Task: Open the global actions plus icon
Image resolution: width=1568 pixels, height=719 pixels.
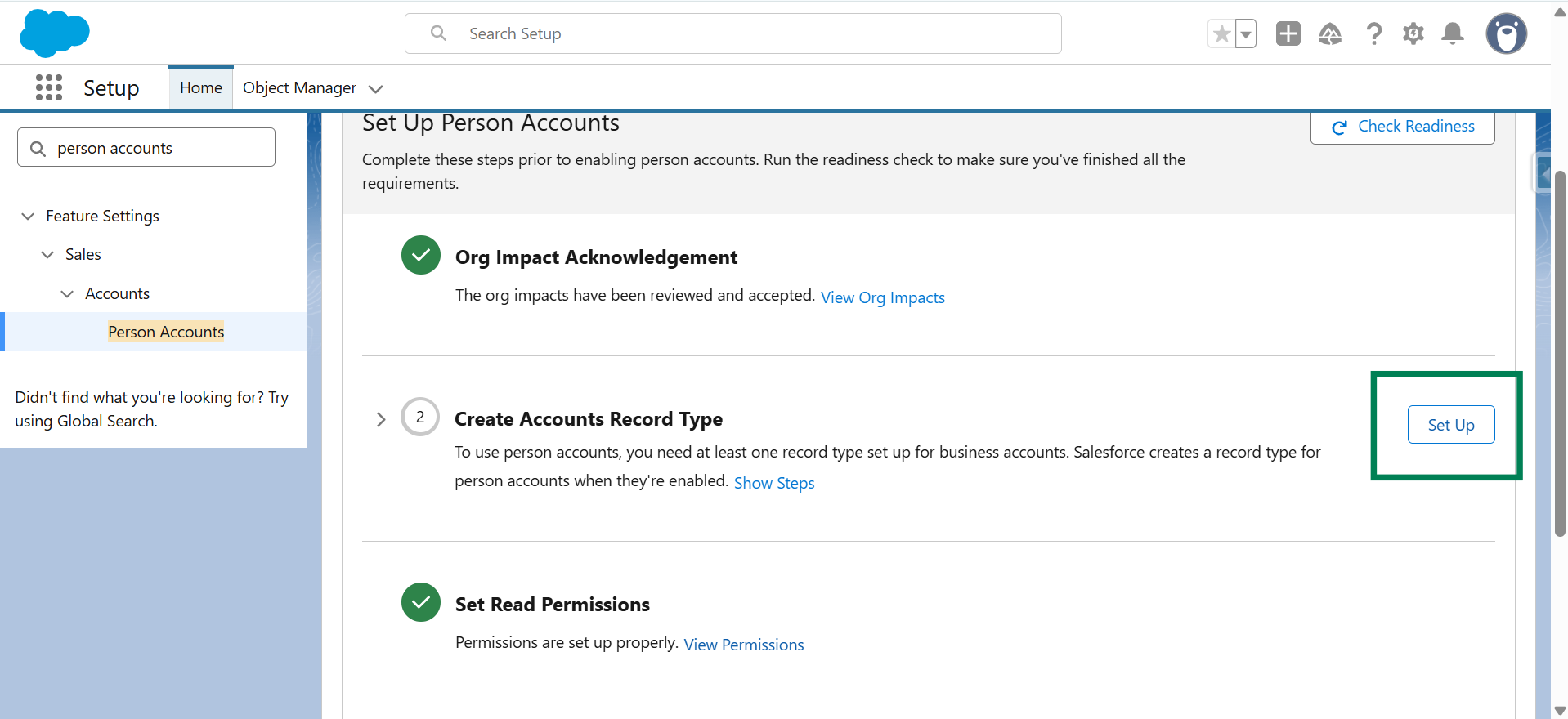Action: tap(1288, 33)
